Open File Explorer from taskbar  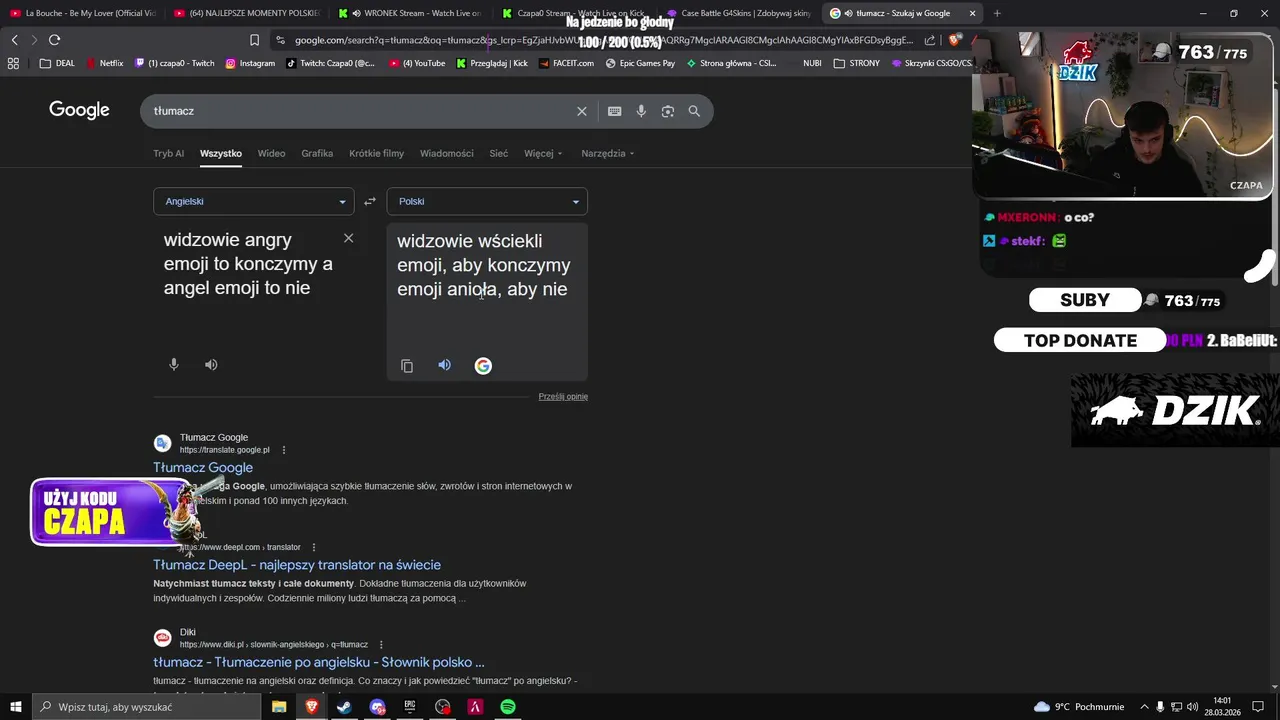point(279,707)
